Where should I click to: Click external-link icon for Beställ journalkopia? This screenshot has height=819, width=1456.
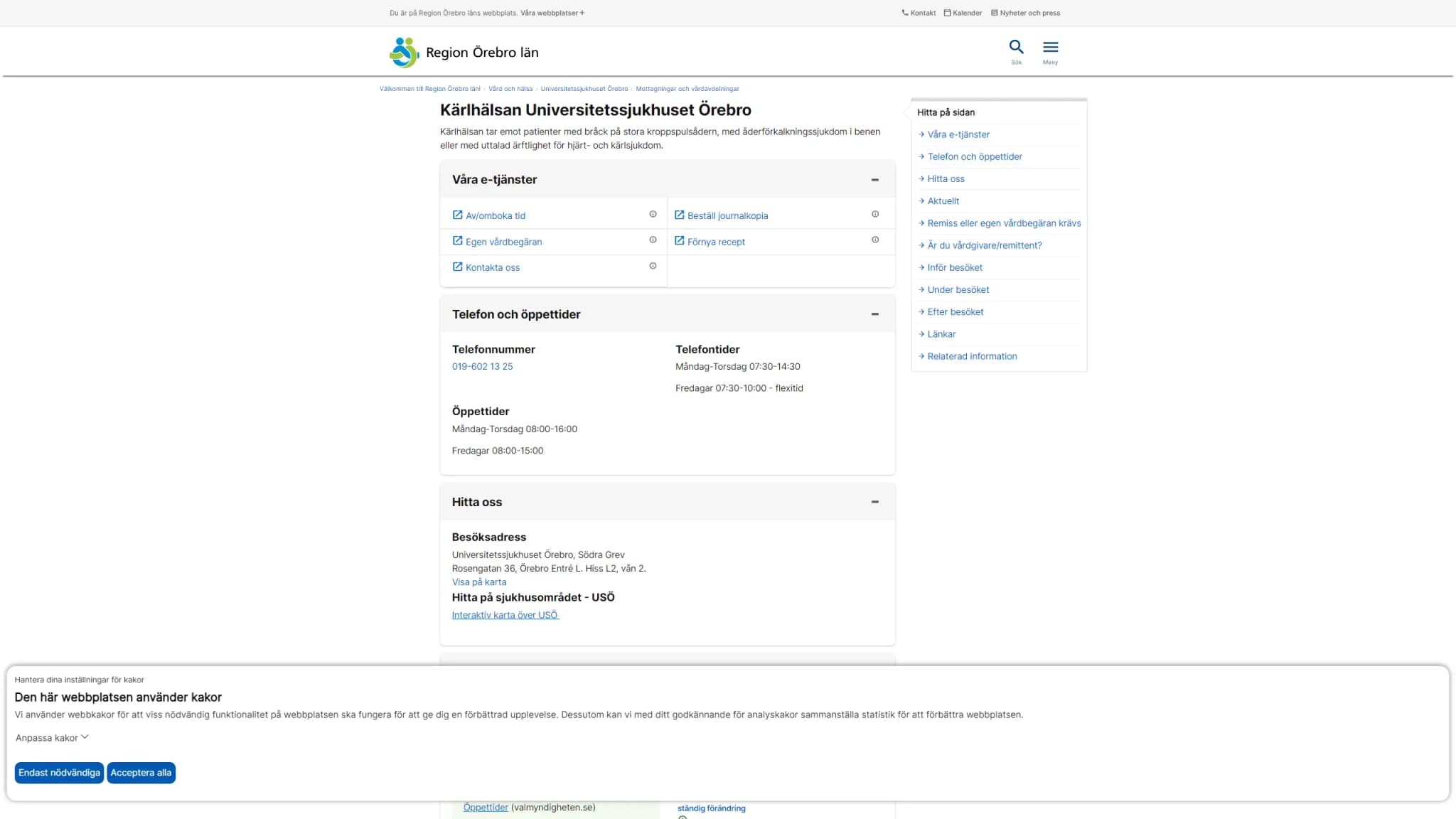(x=679, y=215)
